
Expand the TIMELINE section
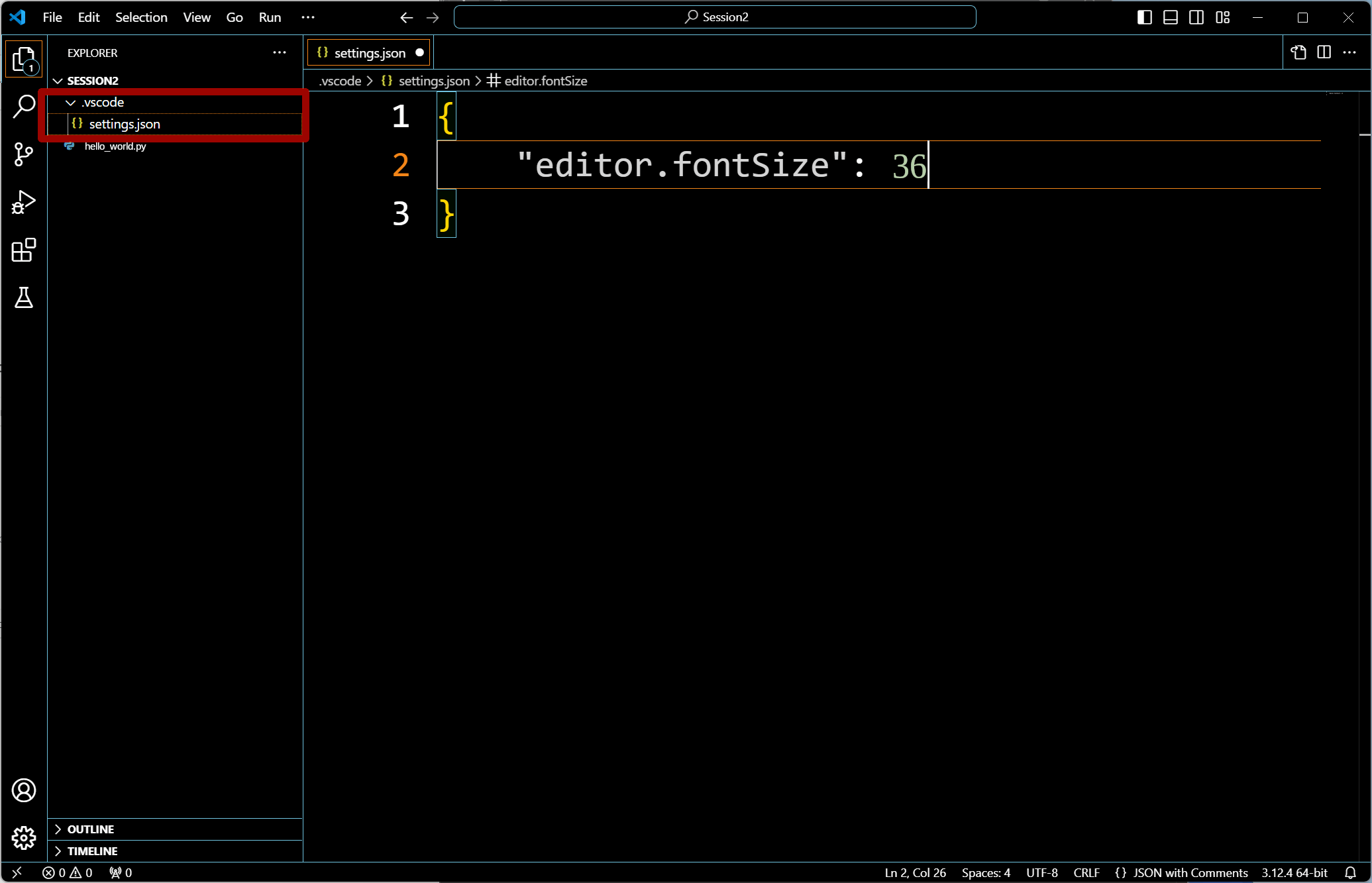coord(92,851)
